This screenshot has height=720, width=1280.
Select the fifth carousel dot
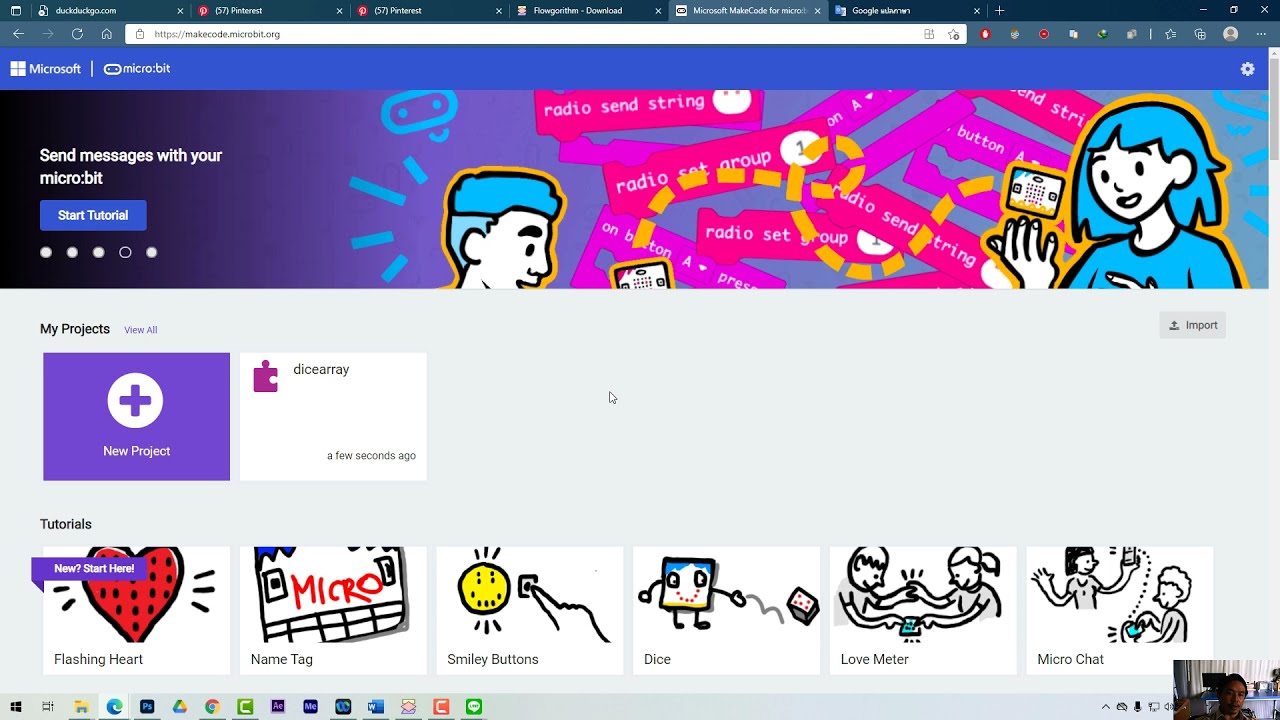(x=152, y=252)
